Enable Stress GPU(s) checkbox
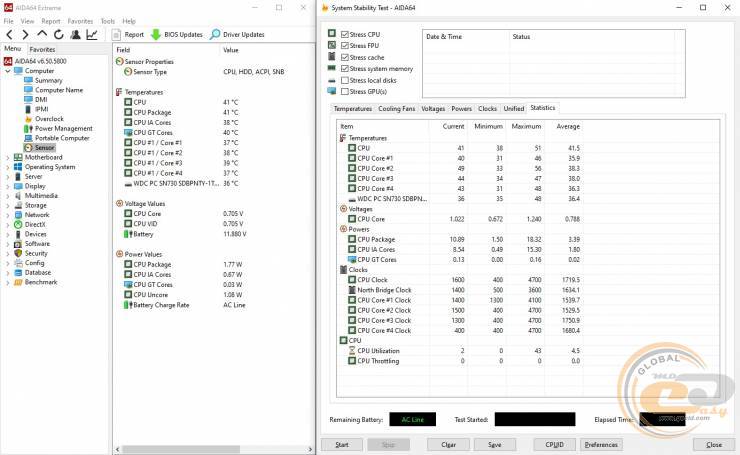Viewport: 740px width, 455px height. pos(345,92)
